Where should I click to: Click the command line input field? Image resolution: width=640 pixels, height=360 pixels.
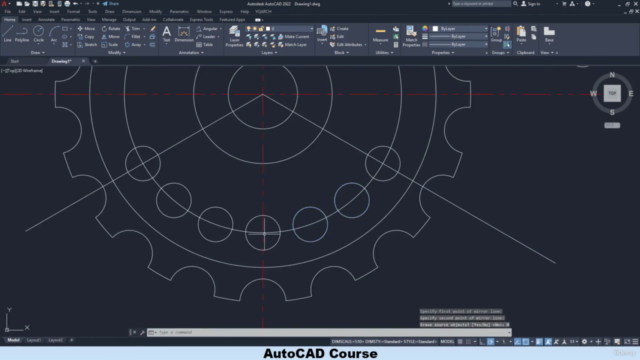click(329, 332)
